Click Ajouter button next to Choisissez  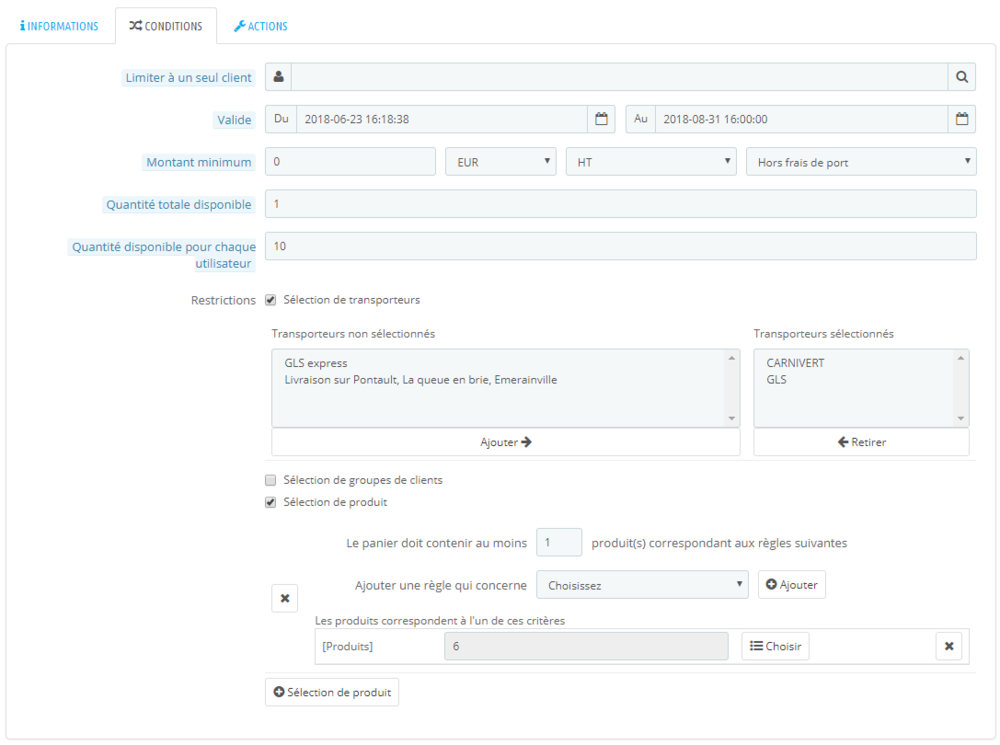pyautogui.click(x=791, y=585)
